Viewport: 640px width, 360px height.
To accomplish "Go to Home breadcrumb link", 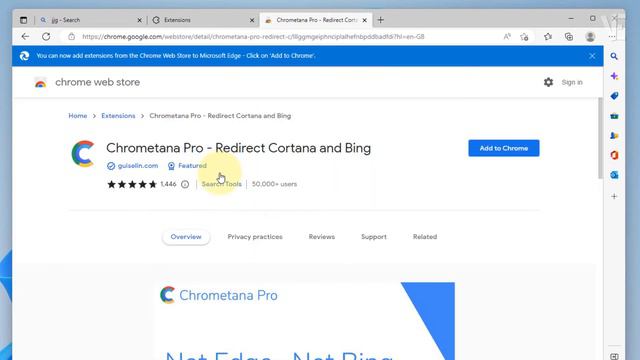I will [x=78, y=116].
